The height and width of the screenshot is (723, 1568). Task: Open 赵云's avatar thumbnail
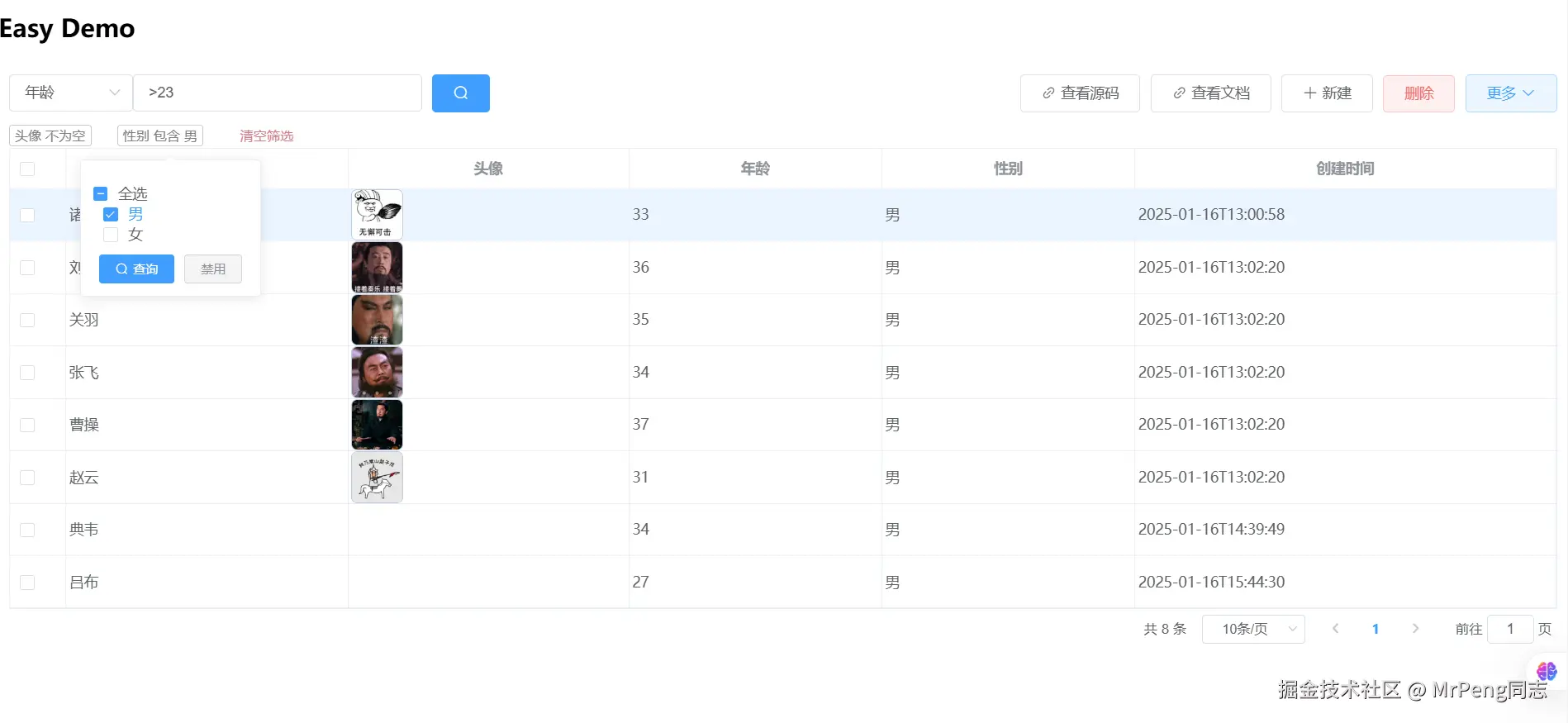pos(377,477)
